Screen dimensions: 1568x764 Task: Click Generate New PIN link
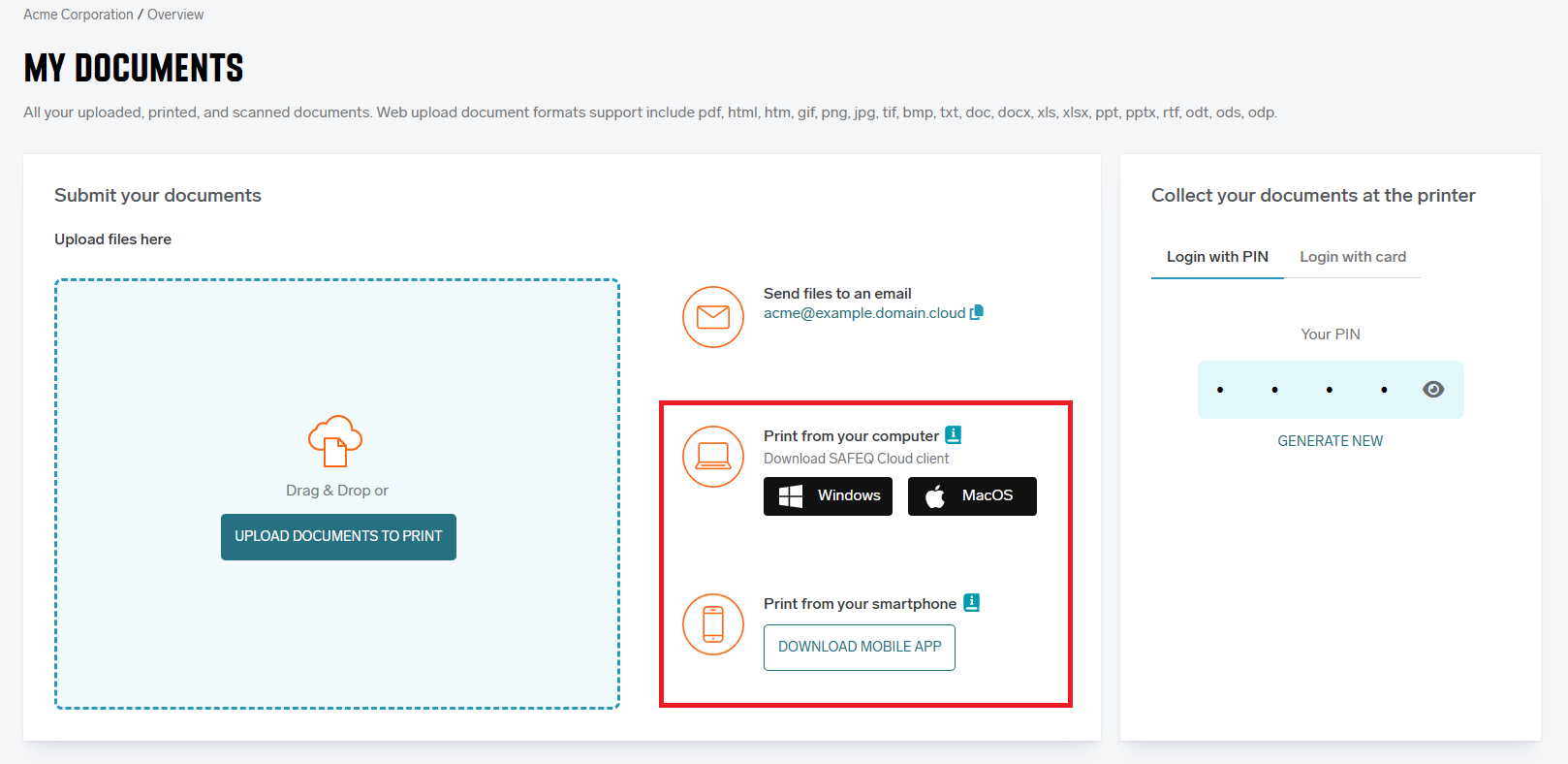coord(1330,441)
